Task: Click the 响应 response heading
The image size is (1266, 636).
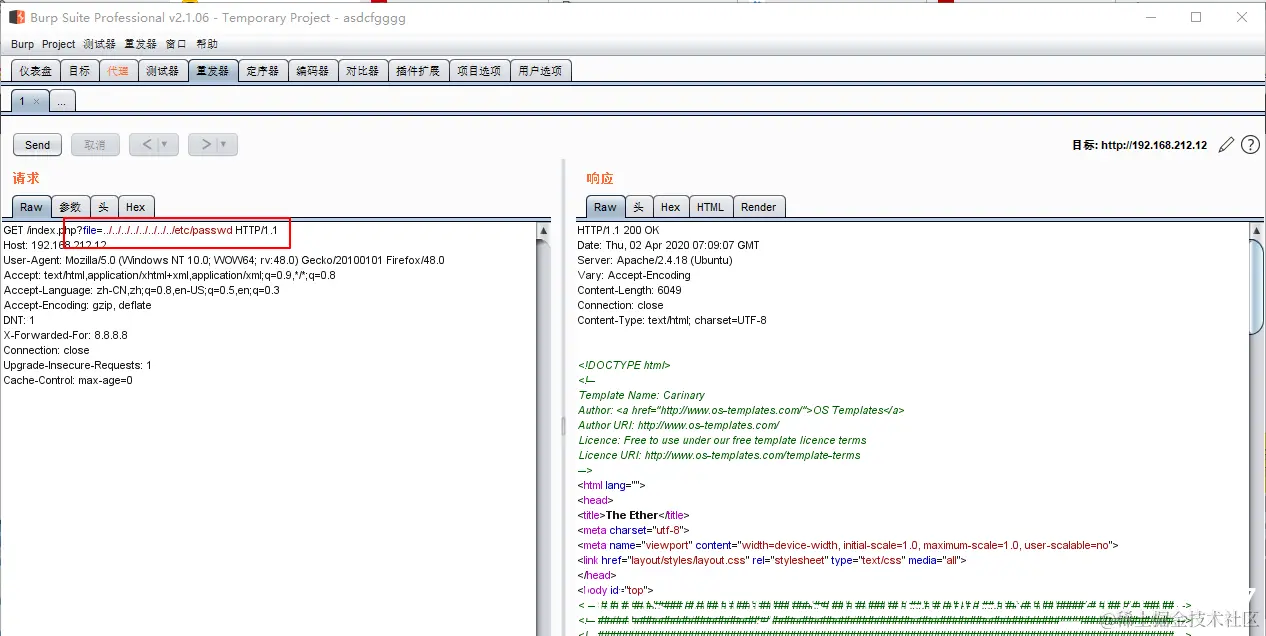Action: click(600, 178)
